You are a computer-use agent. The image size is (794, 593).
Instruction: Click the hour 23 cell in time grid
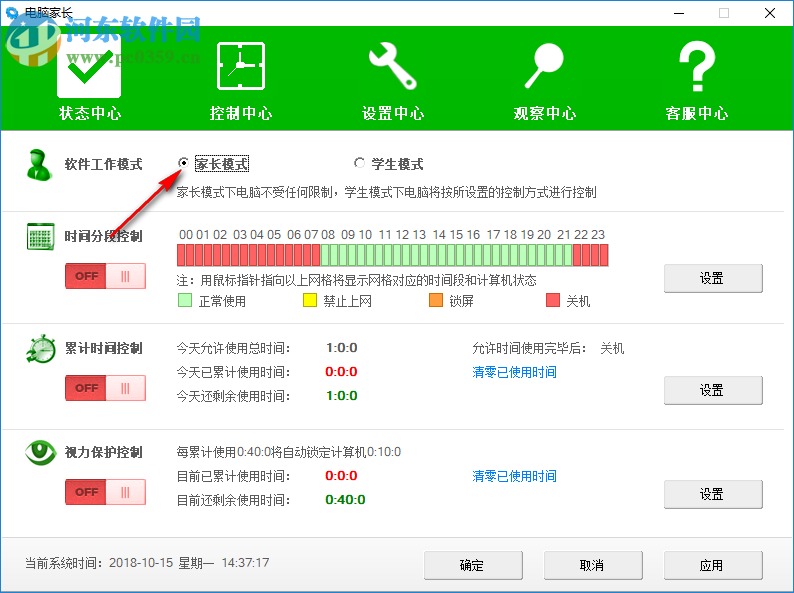point(600,255)
